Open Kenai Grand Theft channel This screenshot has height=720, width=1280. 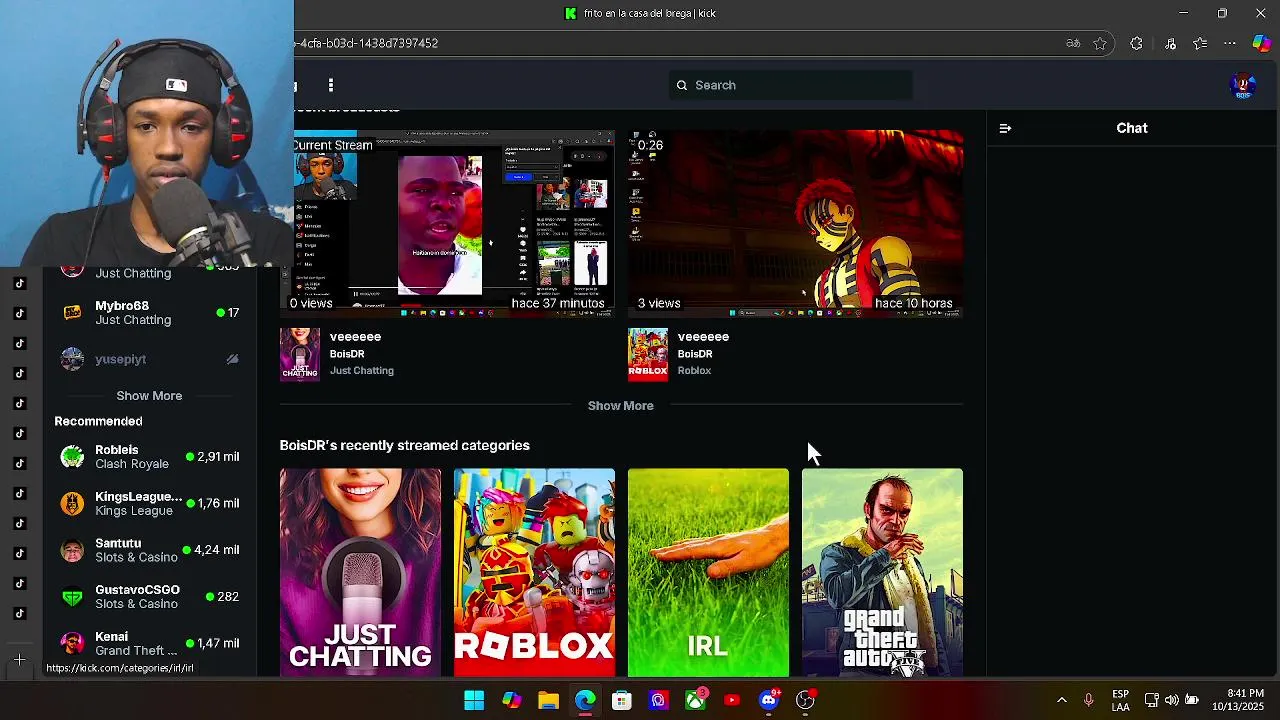(x=149, y=643)
